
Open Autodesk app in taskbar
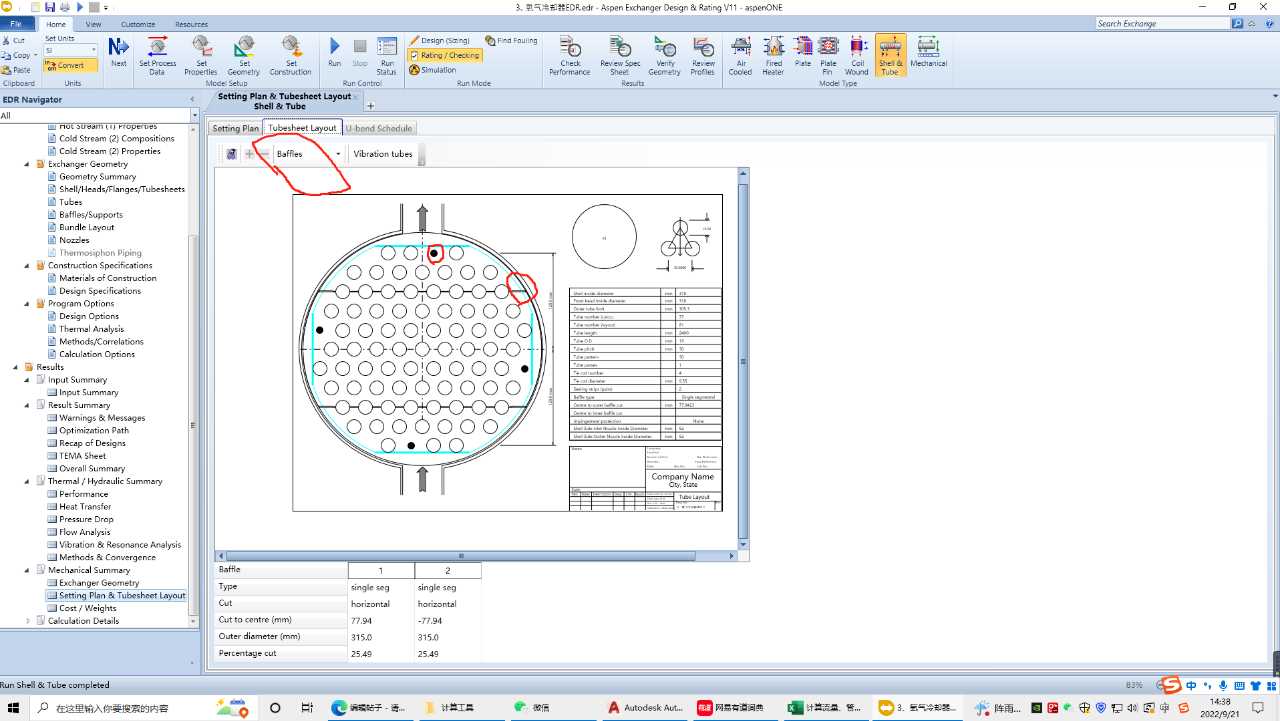pos(646,707)
